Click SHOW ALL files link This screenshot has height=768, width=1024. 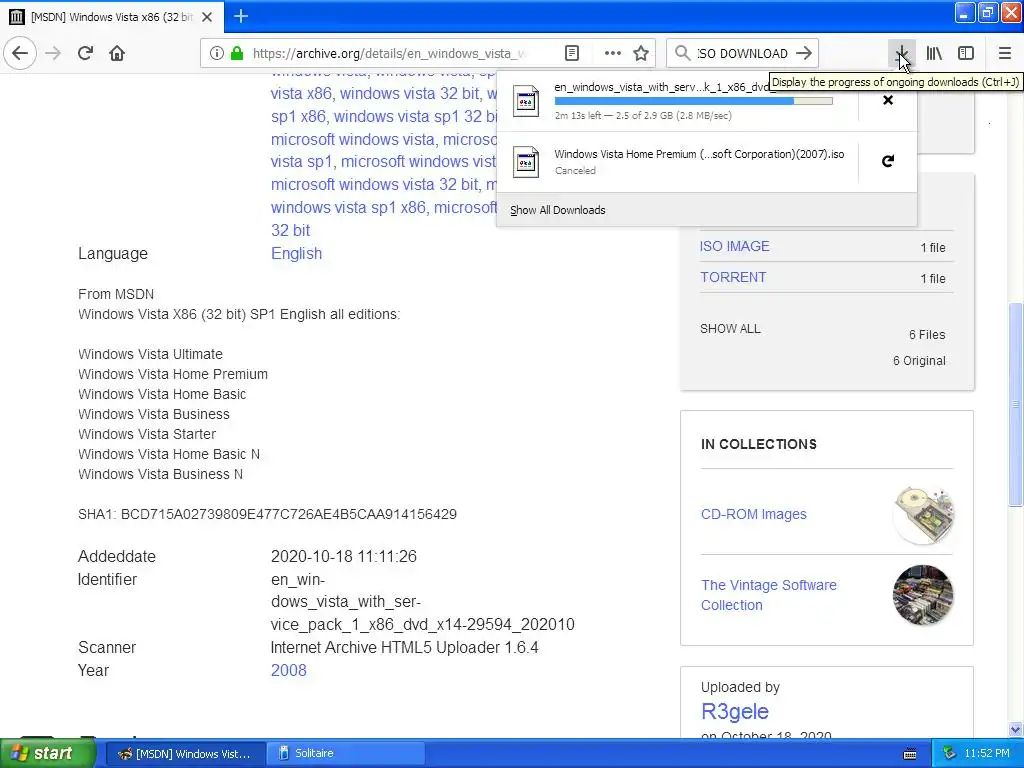(x=730, y=328)
